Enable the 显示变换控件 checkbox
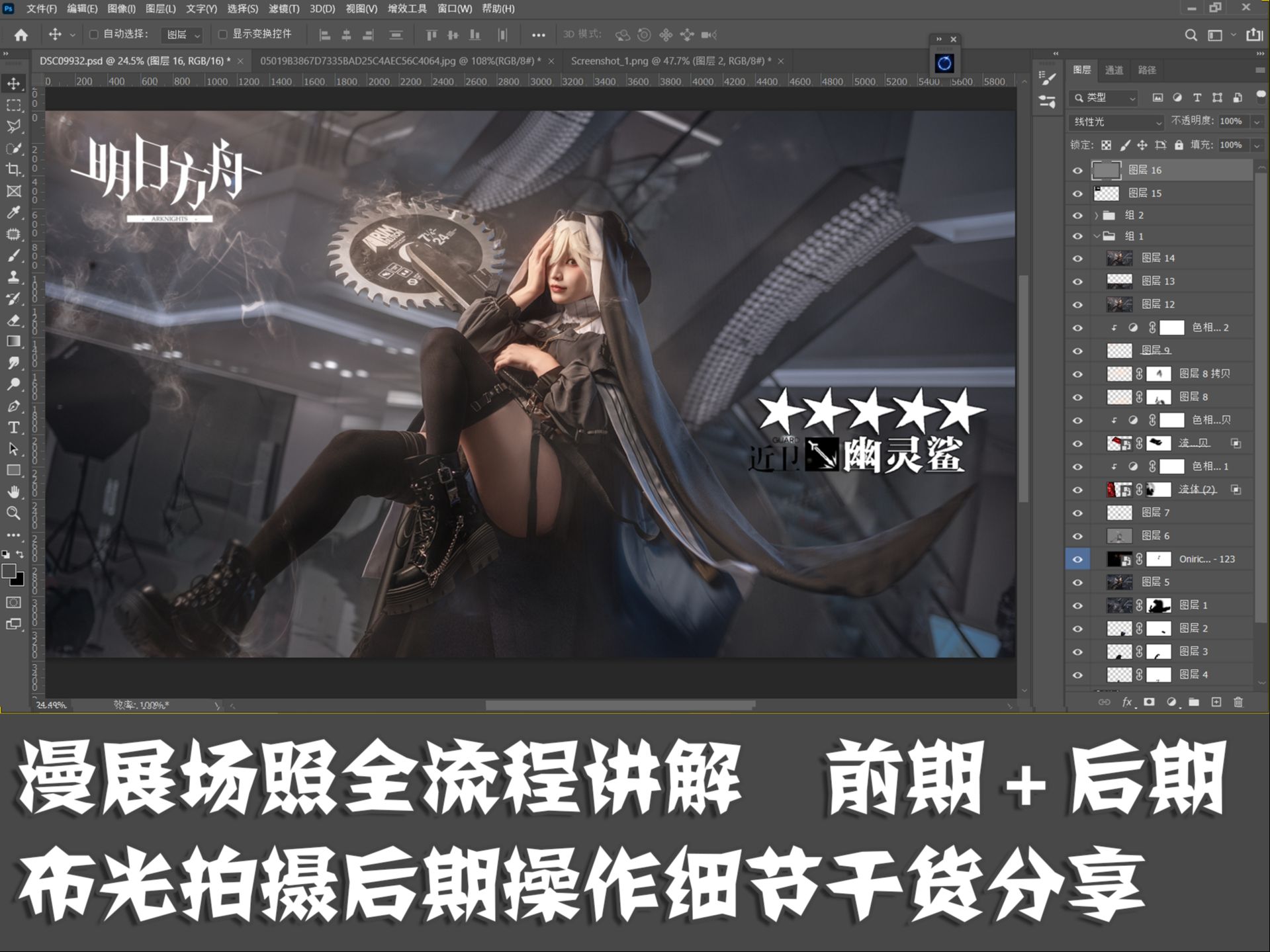This screenshot has height=952, width=1270. click(x=223, y=34)
